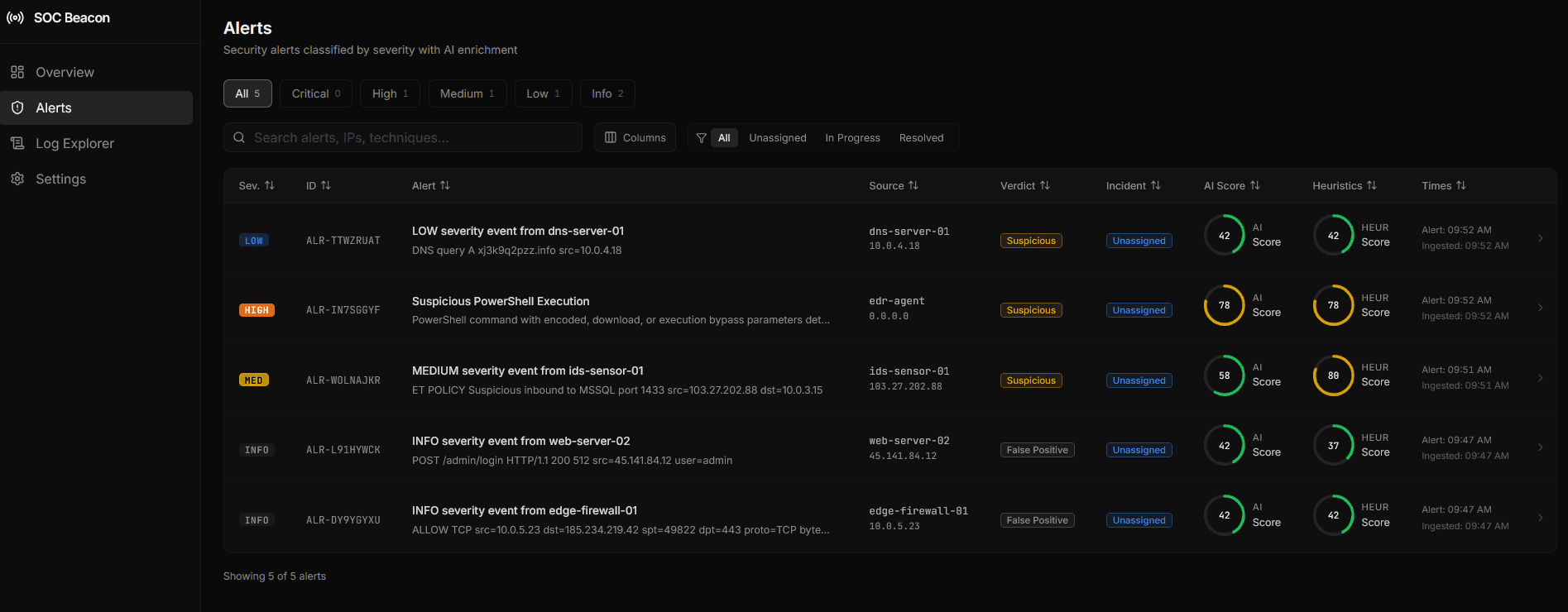Open the Suspicious PowerShell Execution alert
This screenshot has height=612, width=1568.
coord(501,301)
